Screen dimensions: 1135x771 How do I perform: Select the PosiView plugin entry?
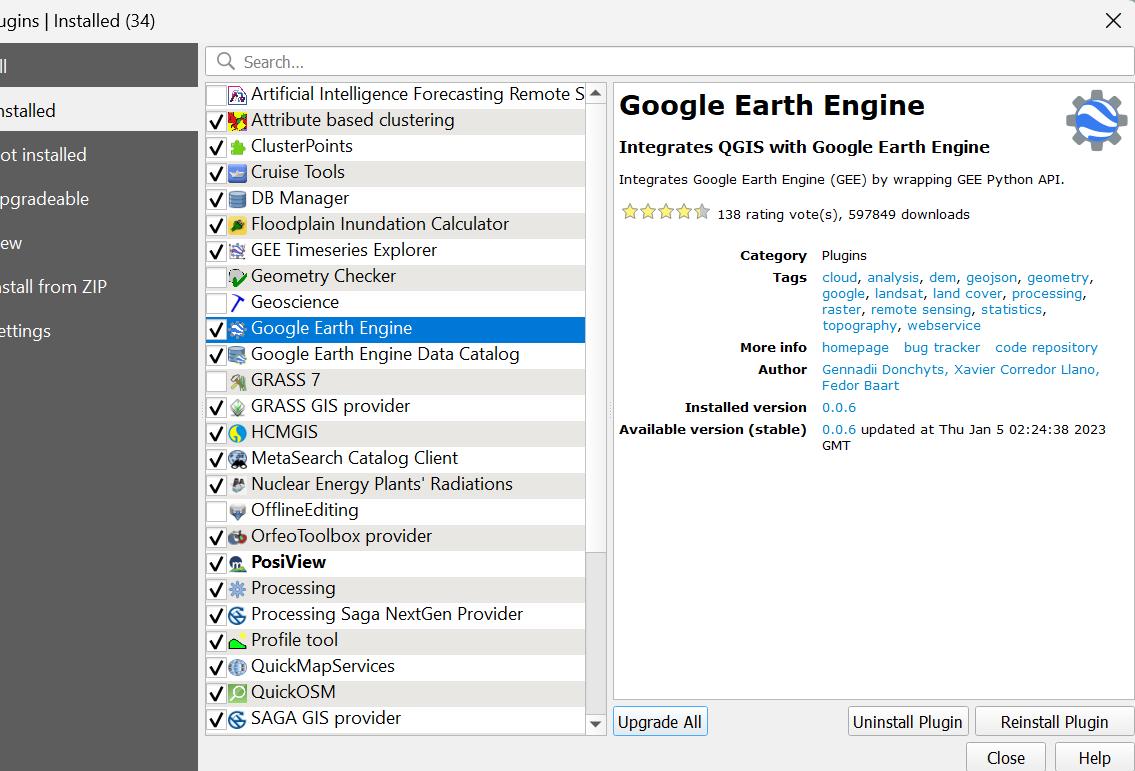[288, 562]
